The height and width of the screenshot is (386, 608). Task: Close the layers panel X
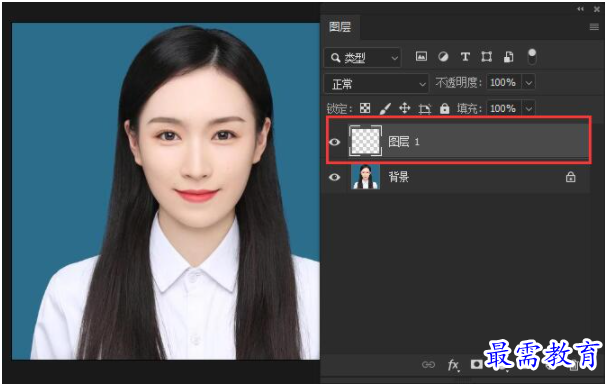pyautogui.click(x=597, y=9)
